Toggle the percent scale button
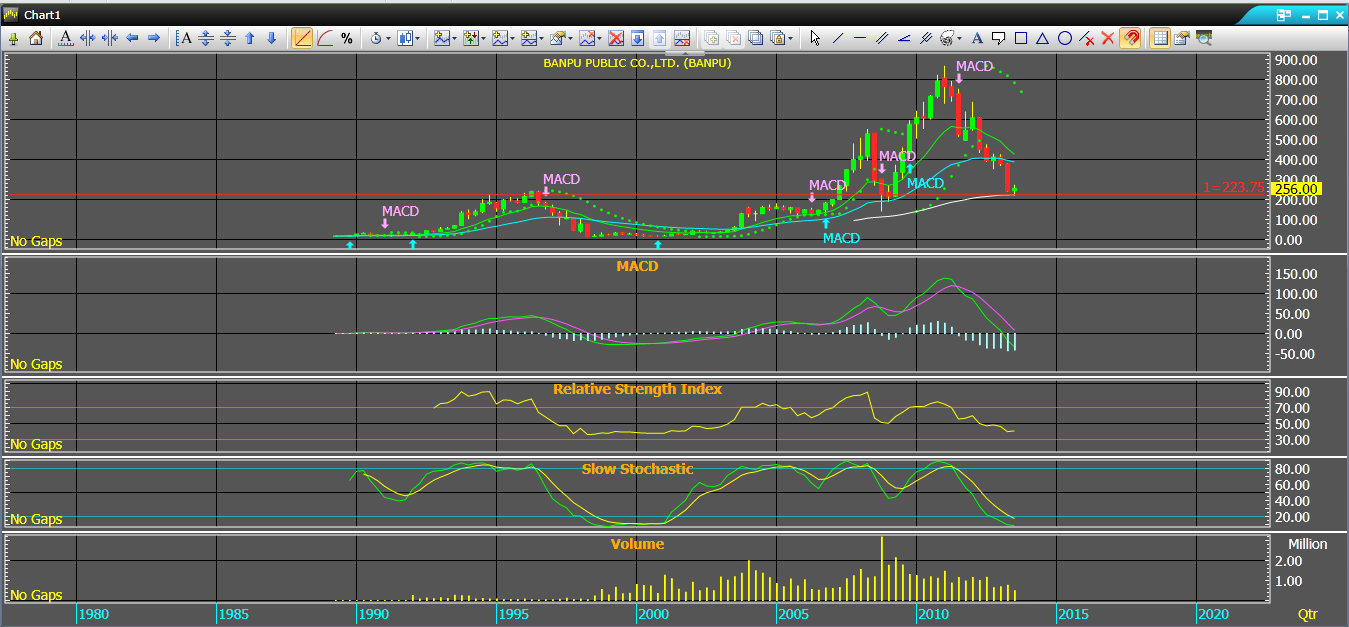 [x=347, y=38]
